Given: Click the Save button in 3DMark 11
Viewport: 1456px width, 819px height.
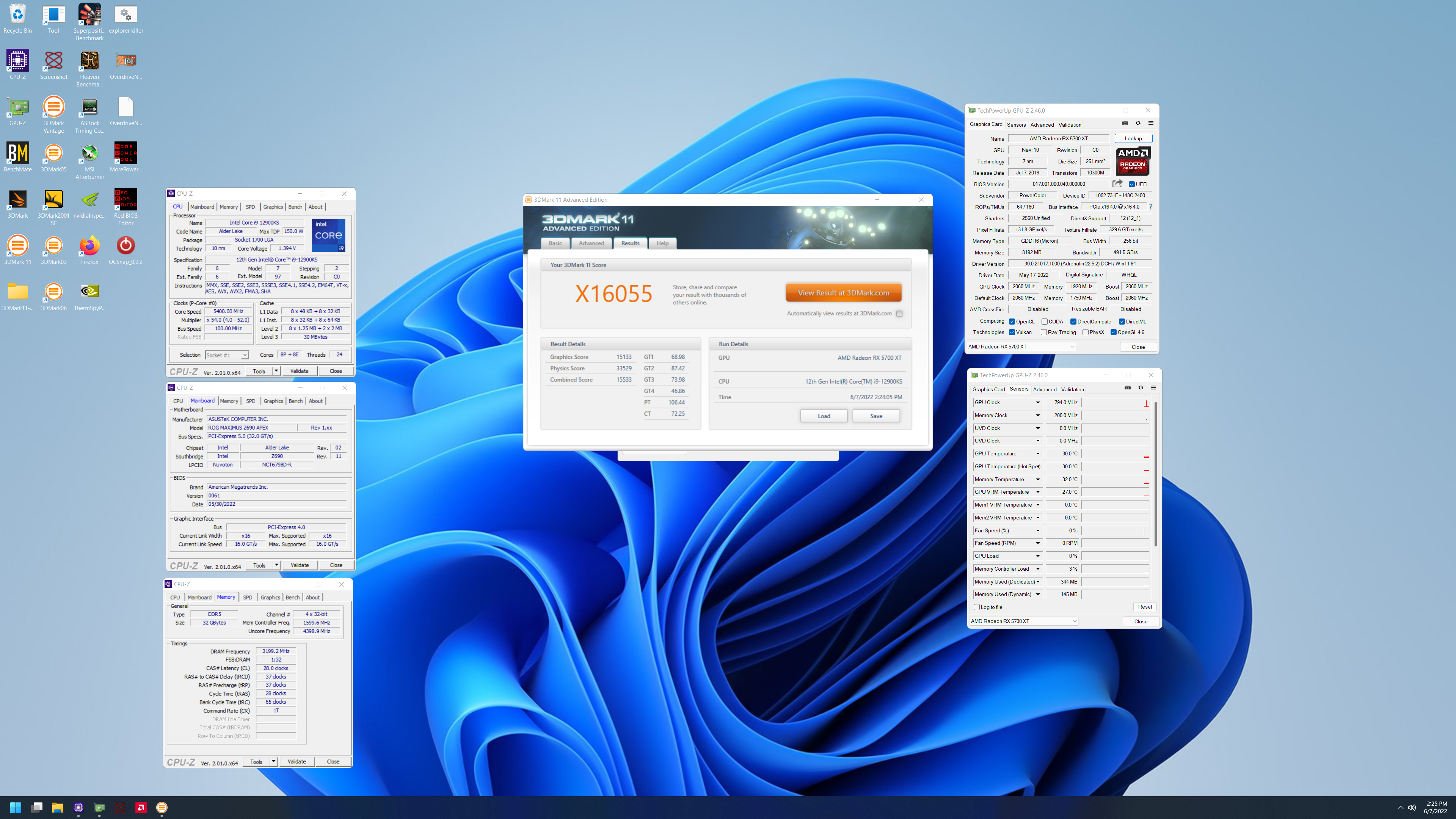Looking at the screenshot, I should coord(876,416).
